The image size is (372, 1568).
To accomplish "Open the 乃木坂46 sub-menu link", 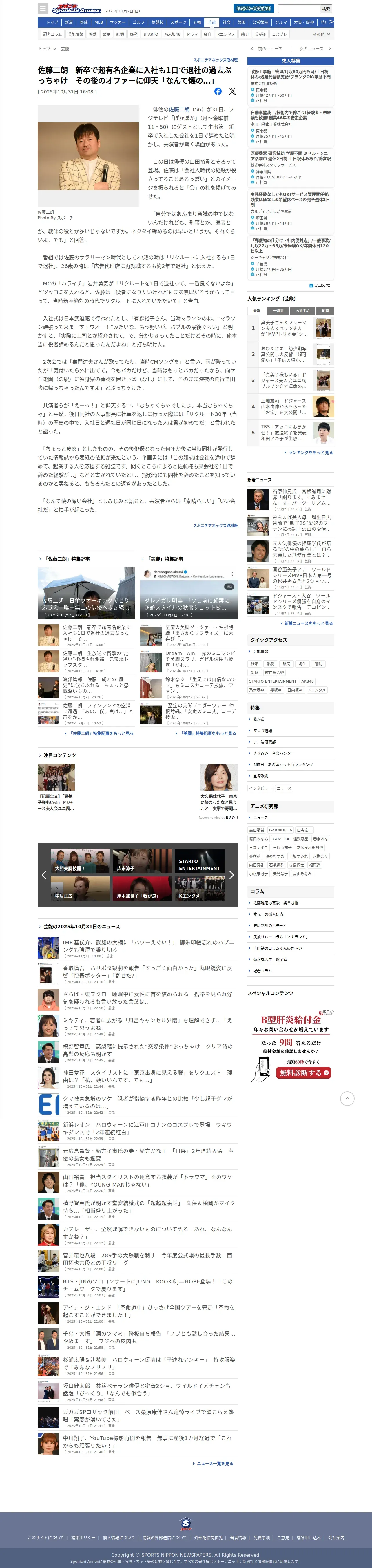I will tap(172, 34).
